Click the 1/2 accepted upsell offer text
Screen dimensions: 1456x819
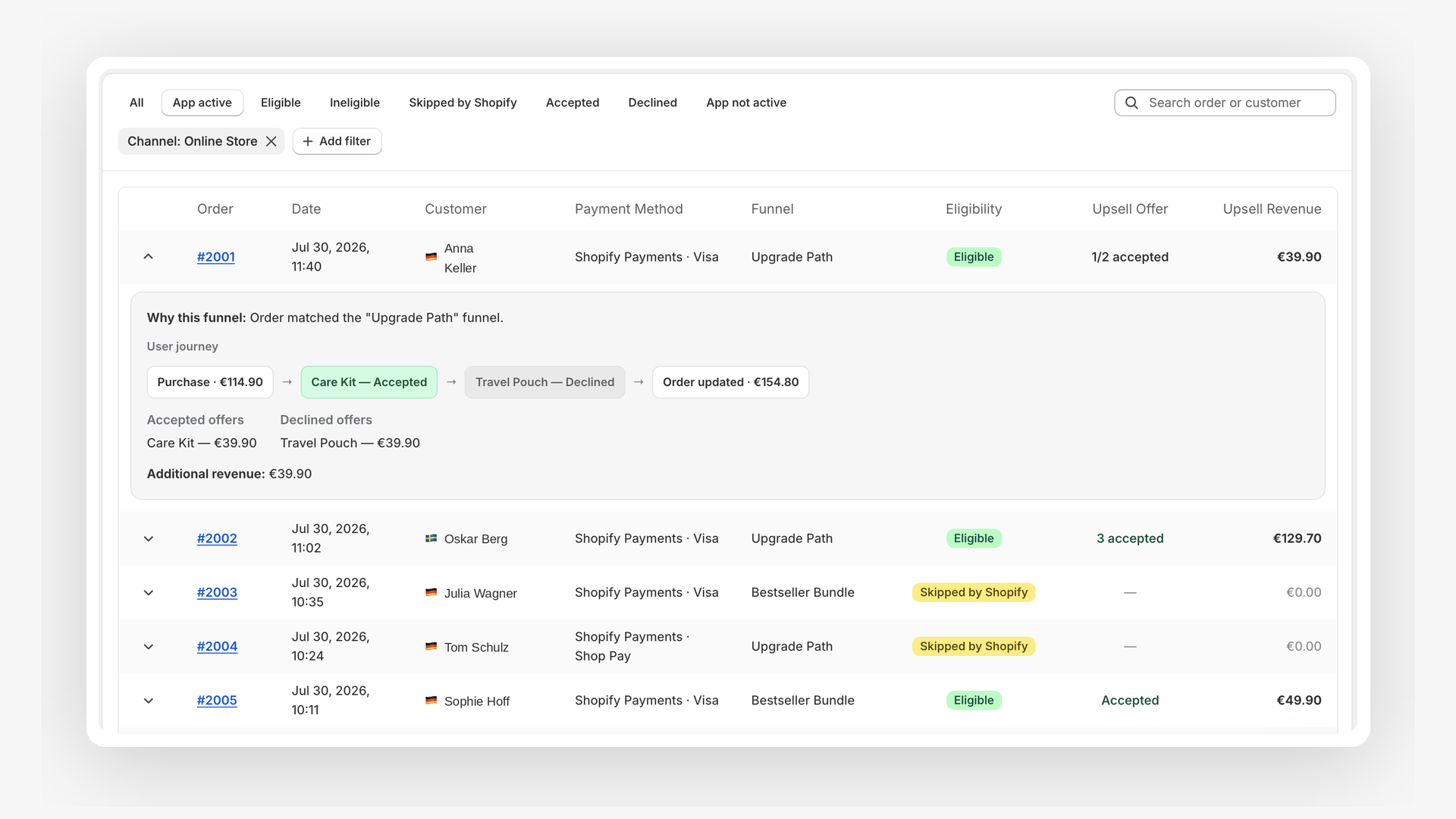(x=1130, y=257)
